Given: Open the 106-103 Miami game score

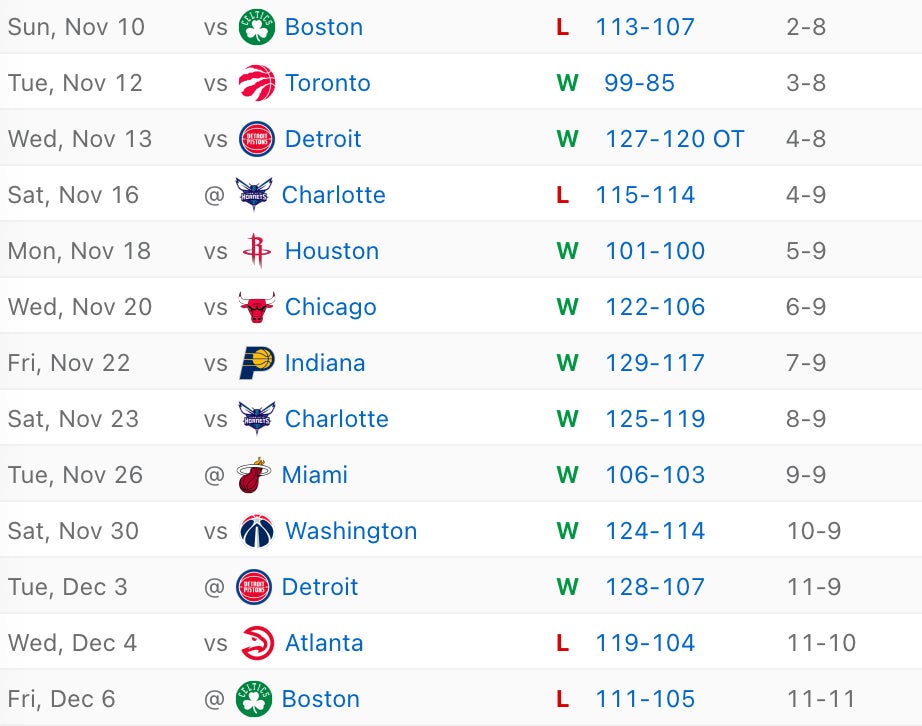Looking at the screenshot, I should coord(655,475).
